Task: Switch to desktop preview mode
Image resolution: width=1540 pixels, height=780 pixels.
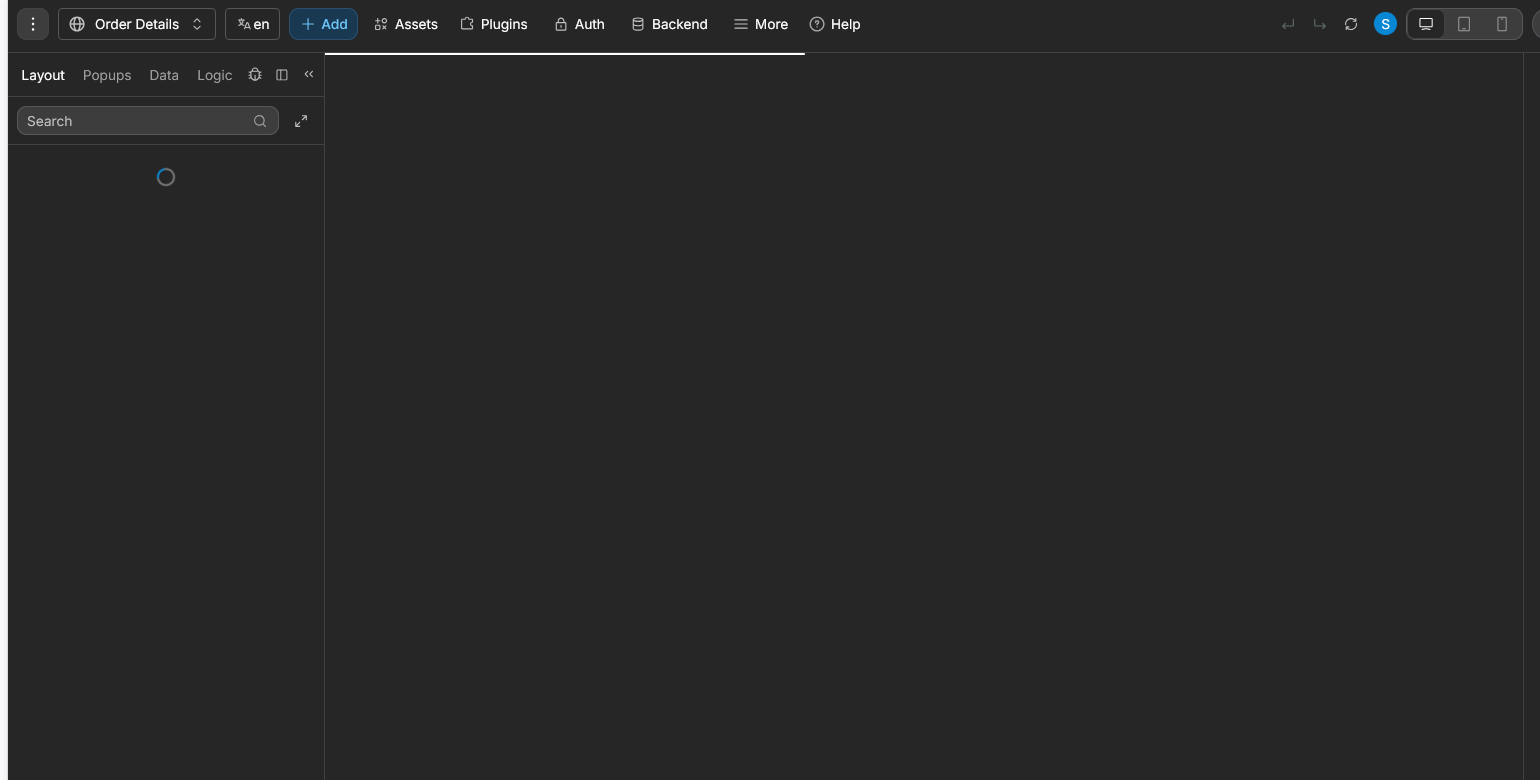Action: point(1426,24)
